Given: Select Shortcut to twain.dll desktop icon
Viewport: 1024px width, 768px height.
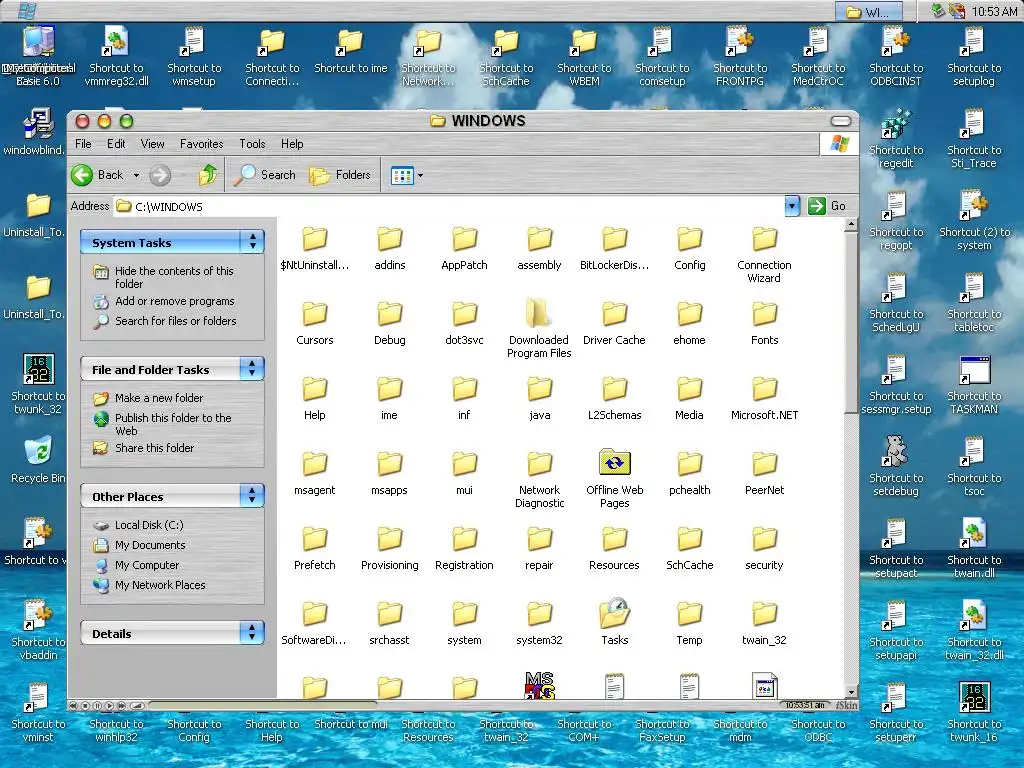Looking at the screenshot, I should (x=974, y=534).
